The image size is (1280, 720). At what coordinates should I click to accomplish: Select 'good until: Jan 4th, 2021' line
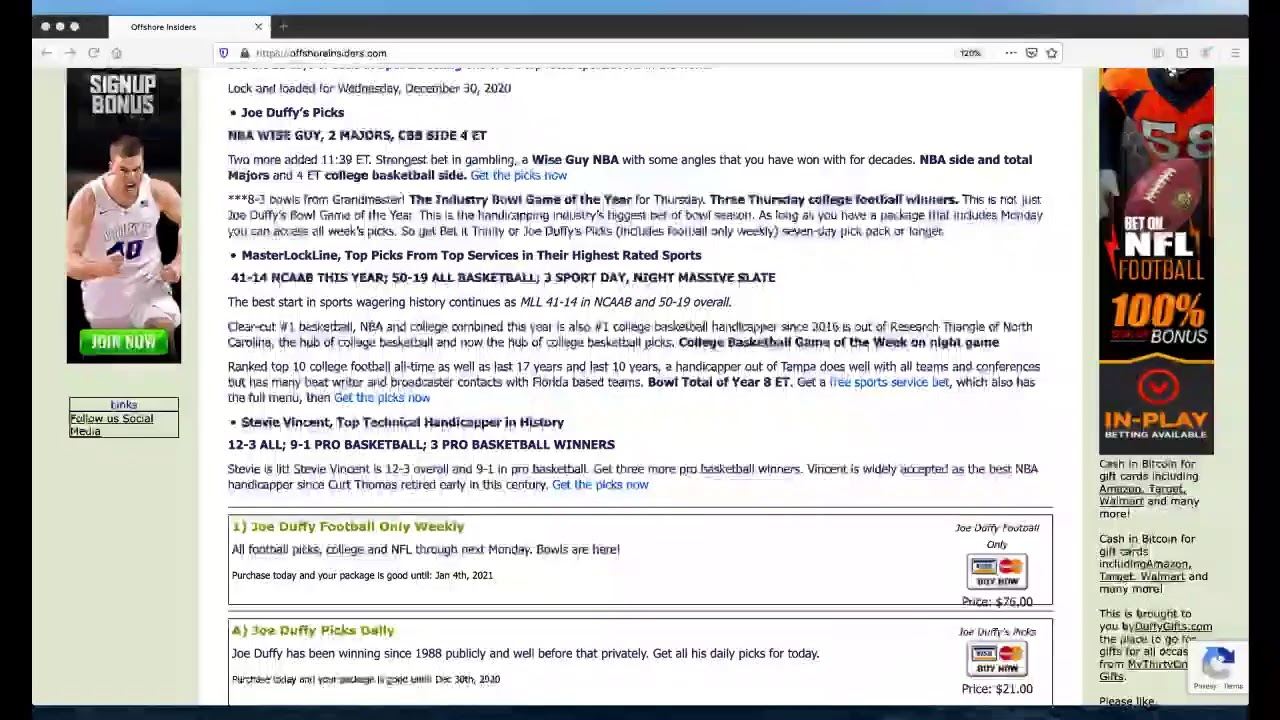[362, 576]
